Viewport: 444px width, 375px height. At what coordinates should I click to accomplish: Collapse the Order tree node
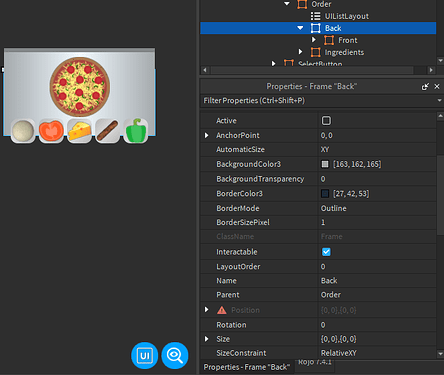pos(287,4)
